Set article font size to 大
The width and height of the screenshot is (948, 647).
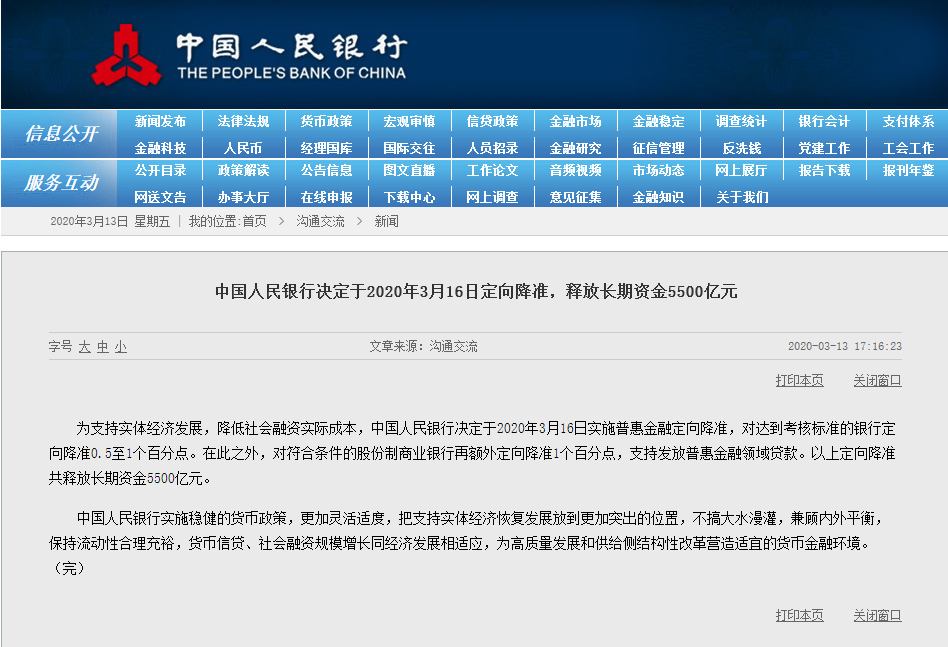[83, 345]
